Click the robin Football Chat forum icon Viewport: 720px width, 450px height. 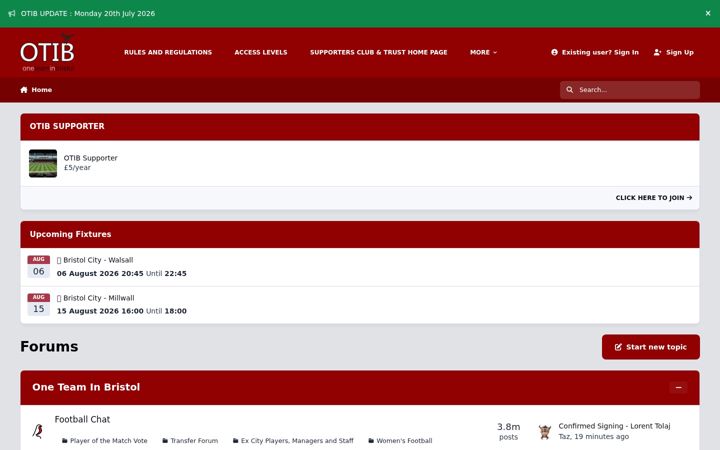pyautogui.click(x=38, y=431)
